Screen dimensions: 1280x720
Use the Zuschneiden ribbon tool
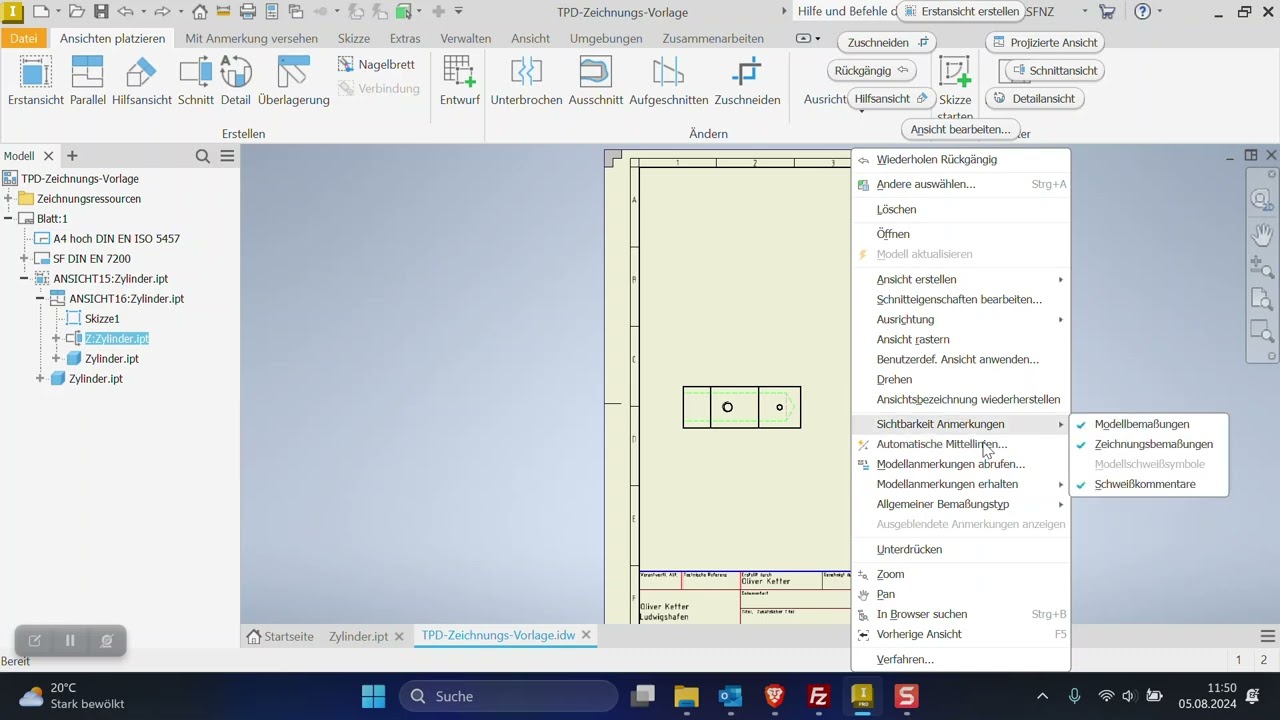(x=747, y=81)
